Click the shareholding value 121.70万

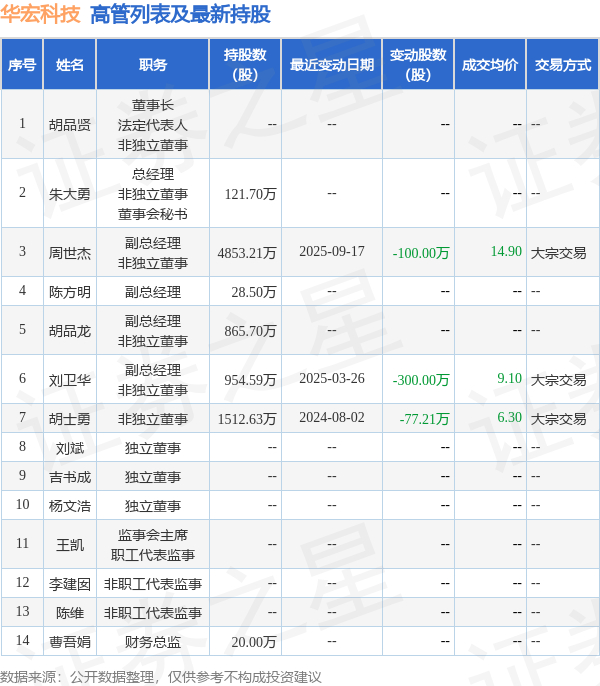pyautogui.click(x=250, y=194)
